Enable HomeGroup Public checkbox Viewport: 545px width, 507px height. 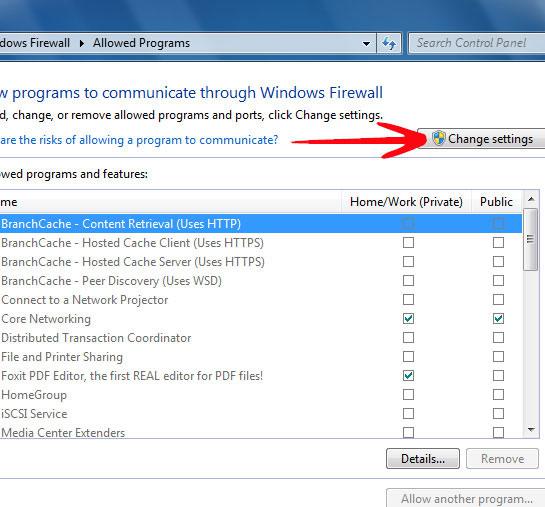point(498,395)
